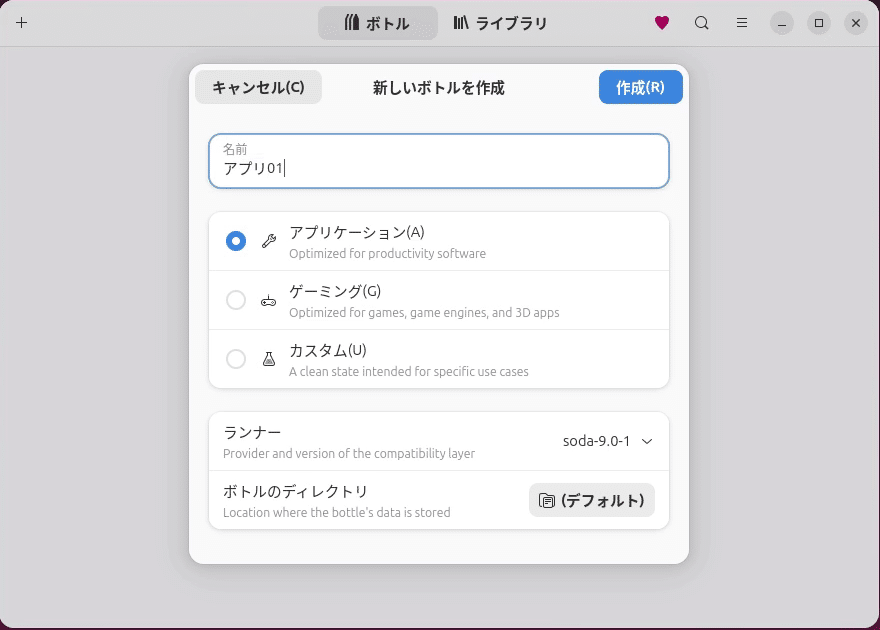Click the flask icon for Custom
Image resolution: width=880 pixels, height=630 pixels.
tap(269, 359)
